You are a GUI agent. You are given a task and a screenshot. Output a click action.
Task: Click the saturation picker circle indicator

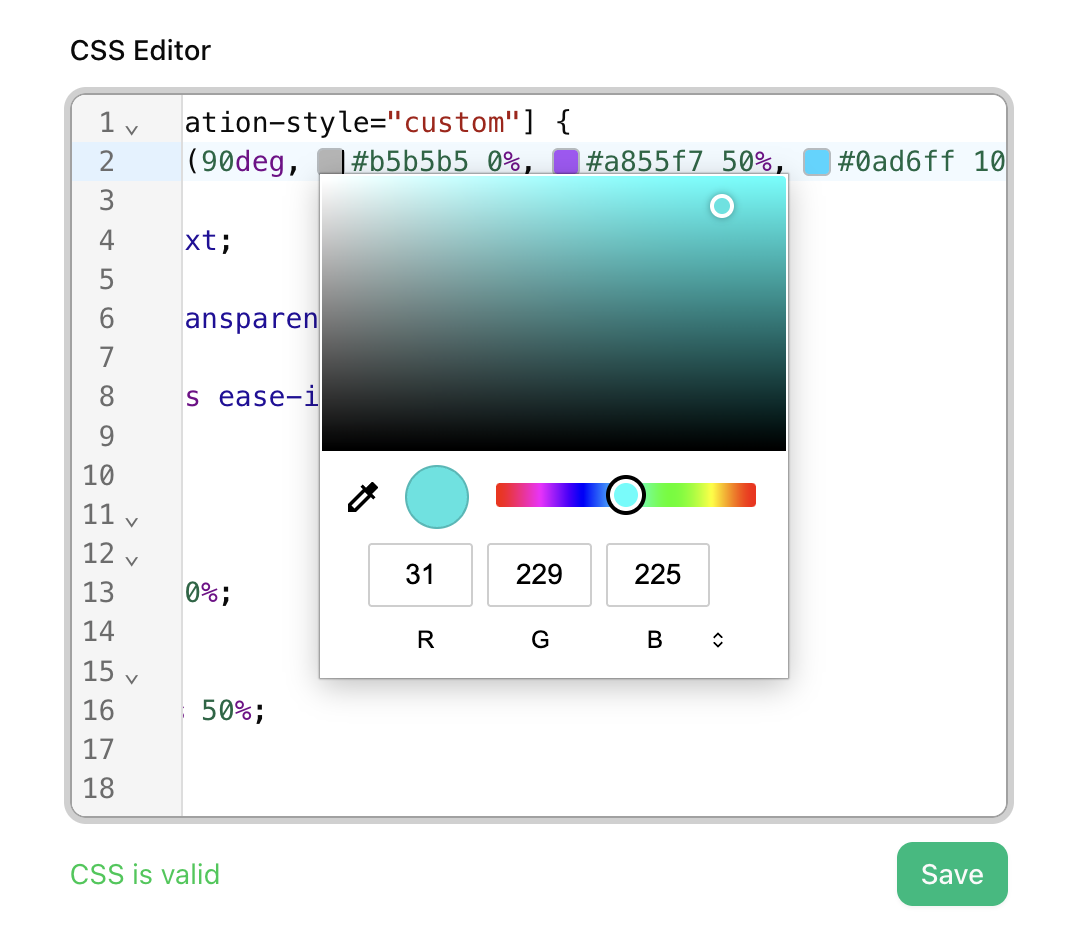tap(722, 206)
